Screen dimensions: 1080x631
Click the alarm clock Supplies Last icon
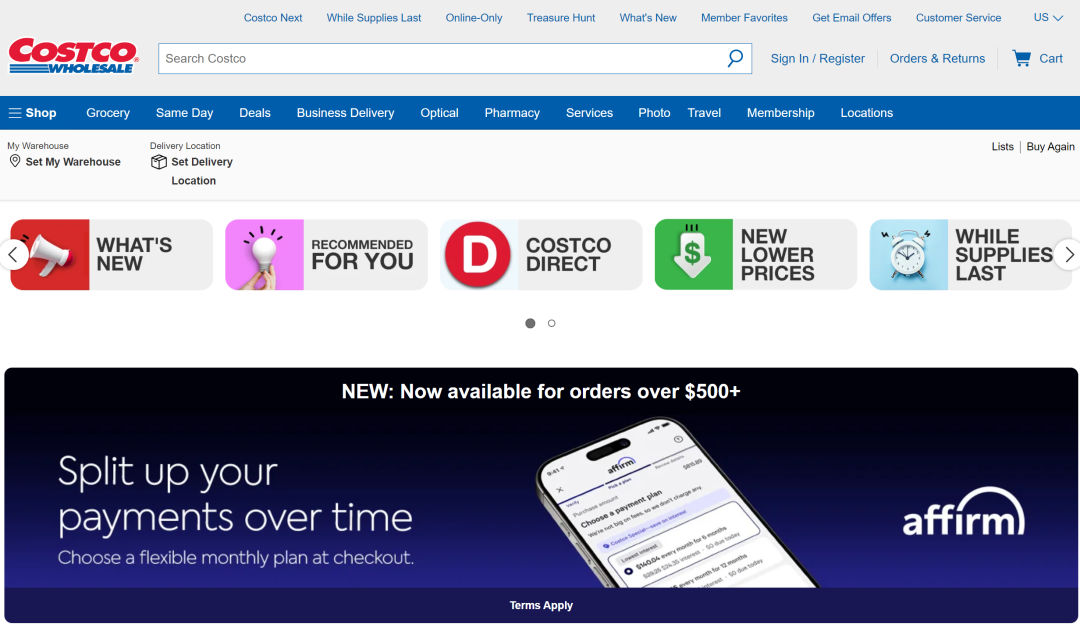tap(908, 254)
